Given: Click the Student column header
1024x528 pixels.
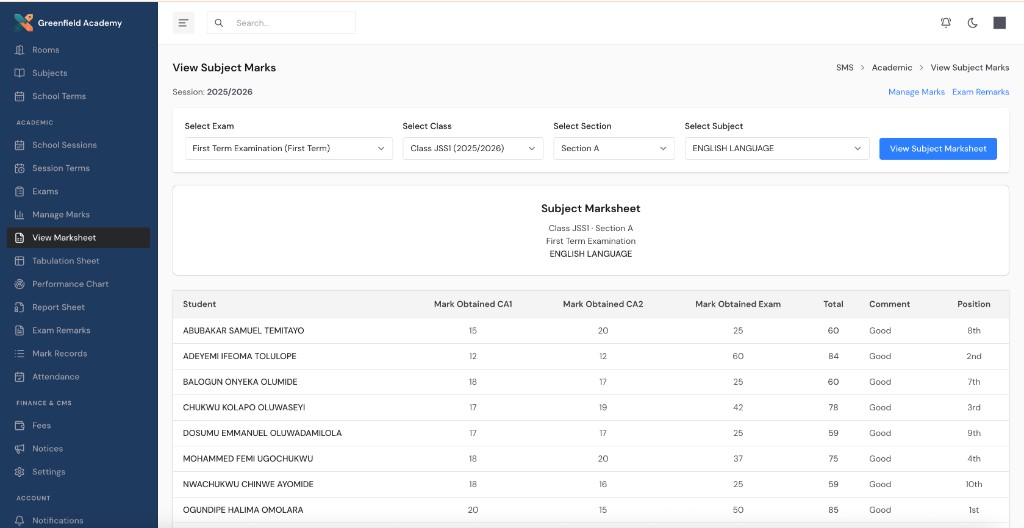Looking at the screenshot, I should (x=199, y=304).
